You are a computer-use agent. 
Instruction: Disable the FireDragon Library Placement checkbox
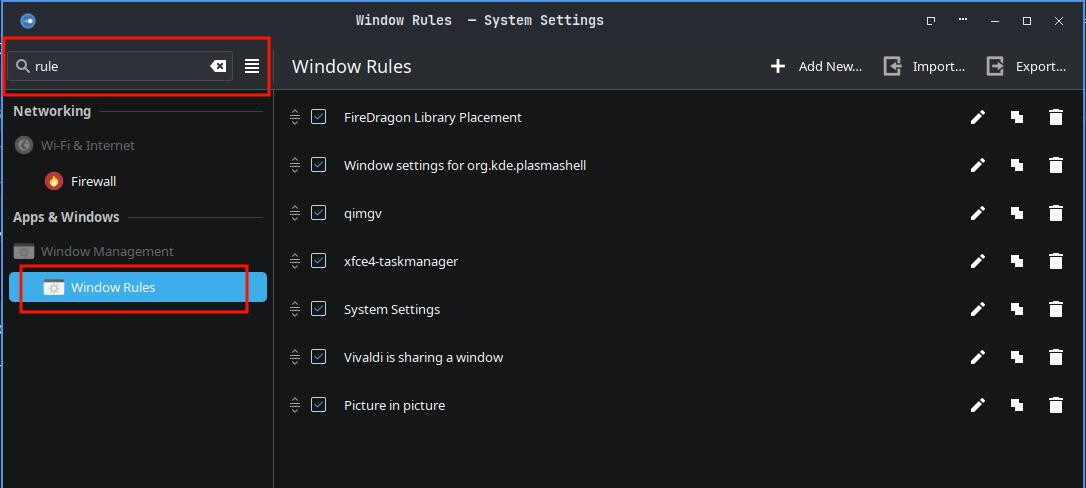[x=319, y=117]
